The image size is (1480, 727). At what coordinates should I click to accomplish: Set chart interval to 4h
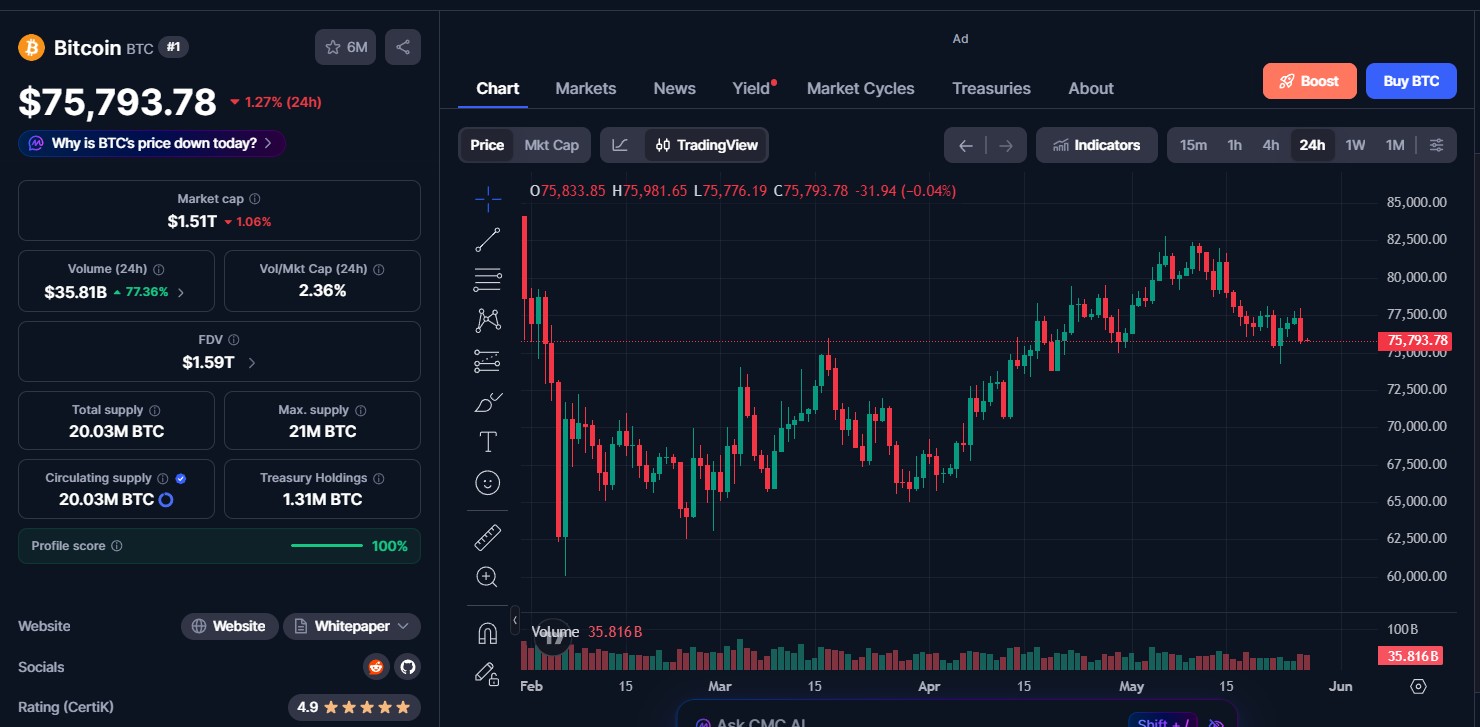[1271, 145]
